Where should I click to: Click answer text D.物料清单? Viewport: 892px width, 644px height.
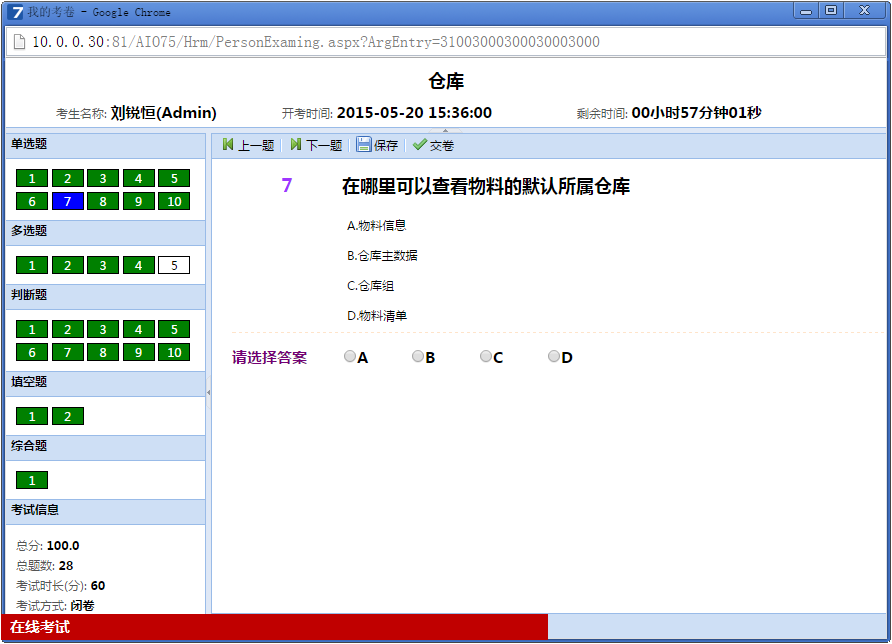tap(377, 316)
